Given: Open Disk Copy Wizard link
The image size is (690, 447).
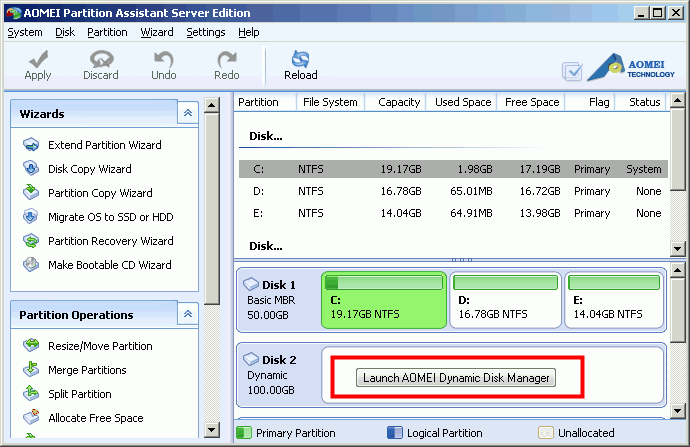Looking at the screenshot, I should click(x=90, y=169).
